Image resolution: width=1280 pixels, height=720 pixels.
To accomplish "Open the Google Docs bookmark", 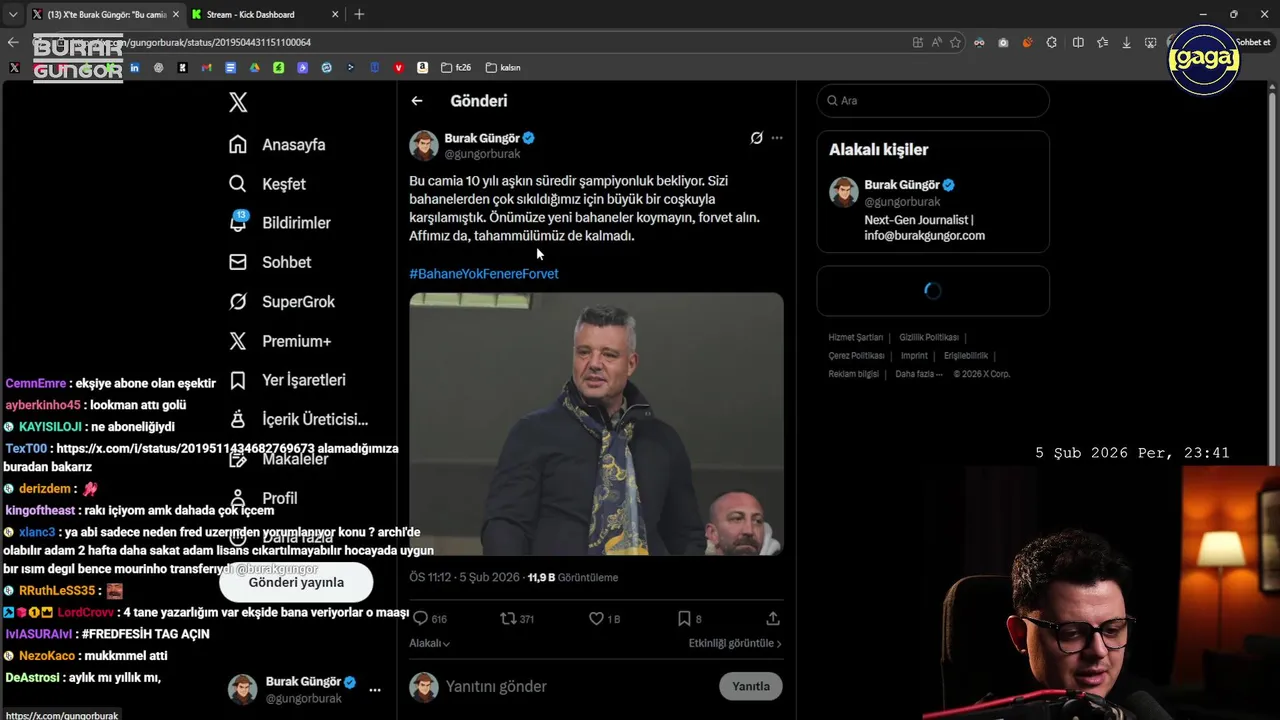I will click(230, 68).
